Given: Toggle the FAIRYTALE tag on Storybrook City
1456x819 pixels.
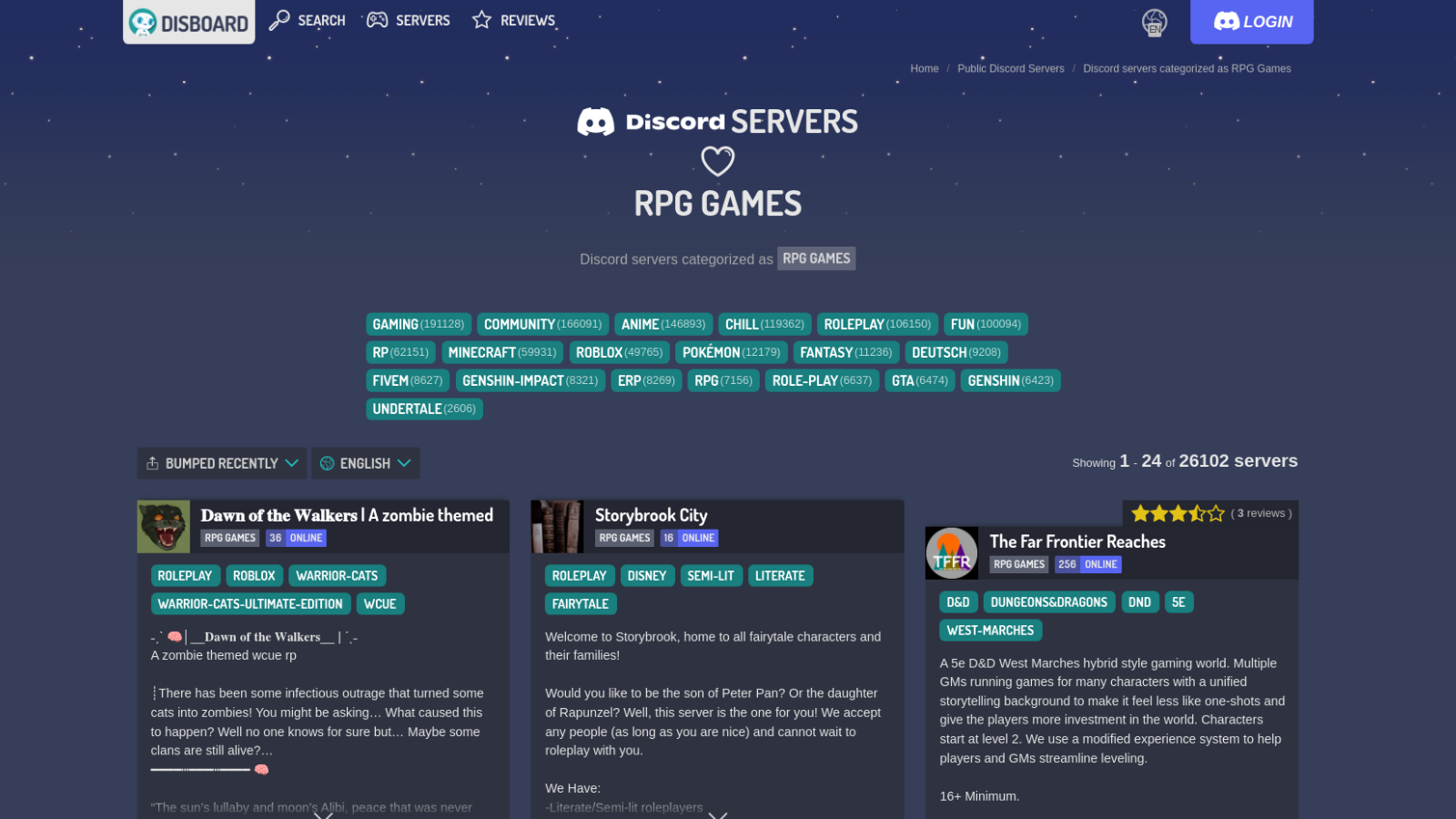Looking at the screenshot, I should point(581,603).
